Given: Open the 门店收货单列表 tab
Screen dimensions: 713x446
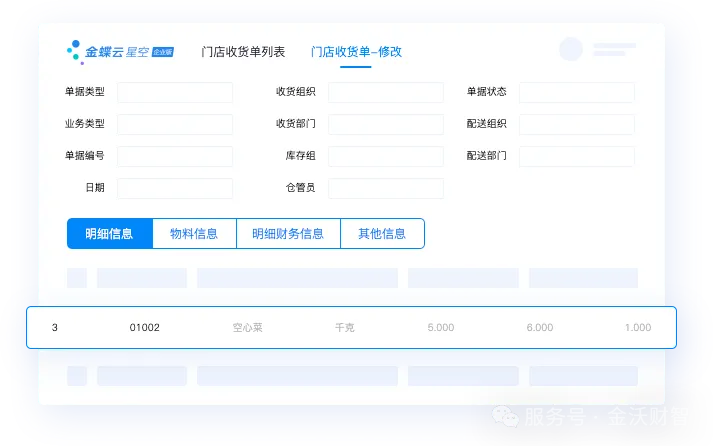Looking at the screenshot, I should point(243,52).
